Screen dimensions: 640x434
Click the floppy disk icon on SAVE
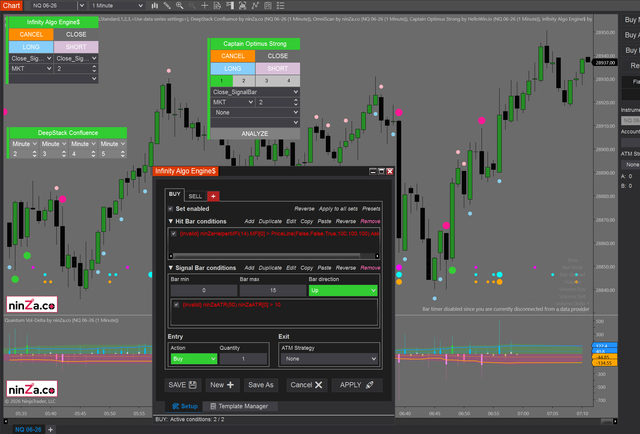pyautogui.click(x=193, y=385)
